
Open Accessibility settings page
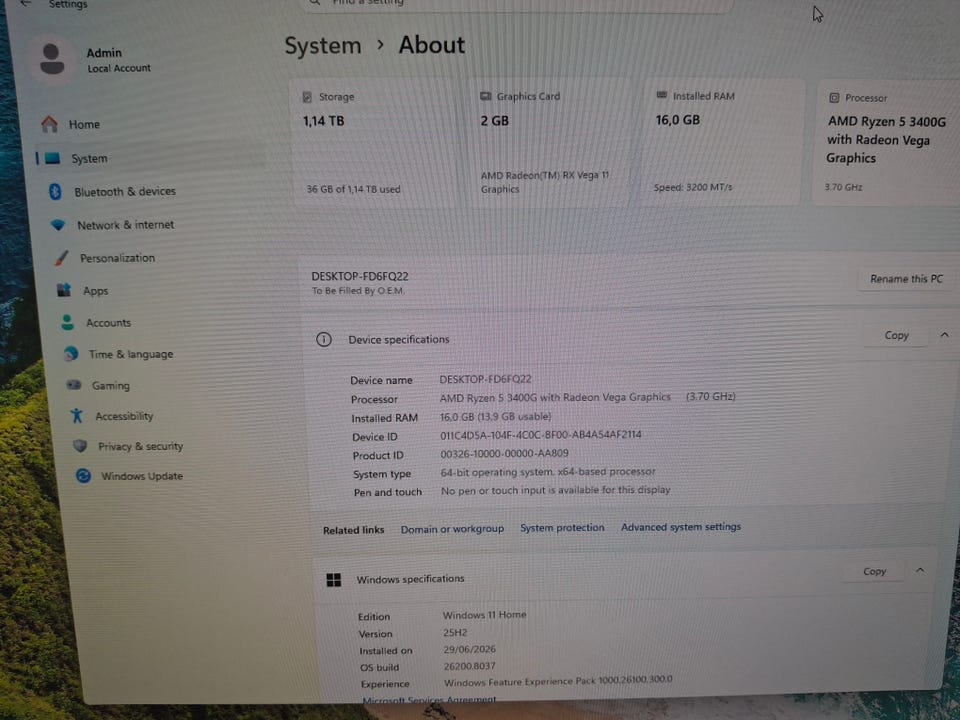pyautogui.click(x=124, y=416)
